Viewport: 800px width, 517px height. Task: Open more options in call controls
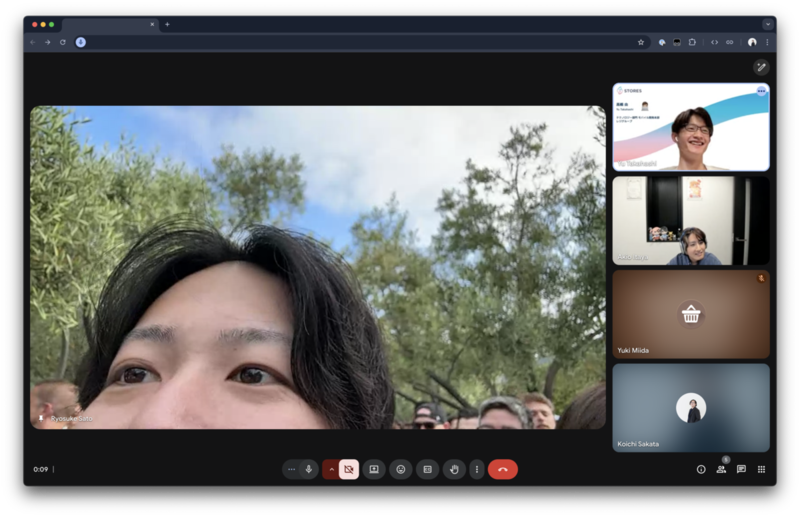pyautogui.click(x=477, y=470)
